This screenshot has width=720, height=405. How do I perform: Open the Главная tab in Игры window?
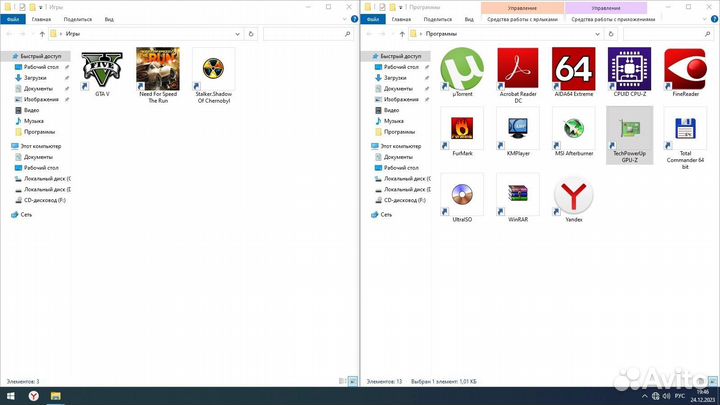41,19
